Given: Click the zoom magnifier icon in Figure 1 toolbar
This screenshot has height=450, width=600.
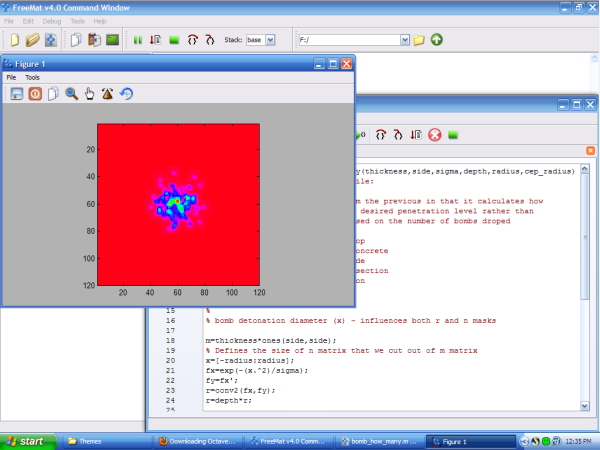Looking at the screenshot, I should click(x=72, y=94).
